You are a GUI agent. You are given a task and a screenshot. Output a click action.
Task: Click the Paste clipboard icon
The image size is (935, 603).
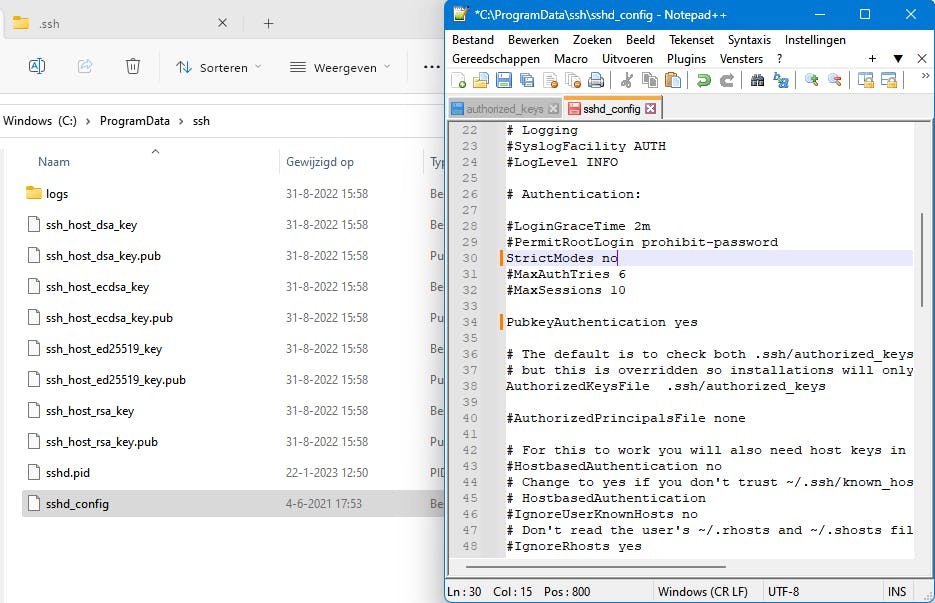(x=673, y=80)
